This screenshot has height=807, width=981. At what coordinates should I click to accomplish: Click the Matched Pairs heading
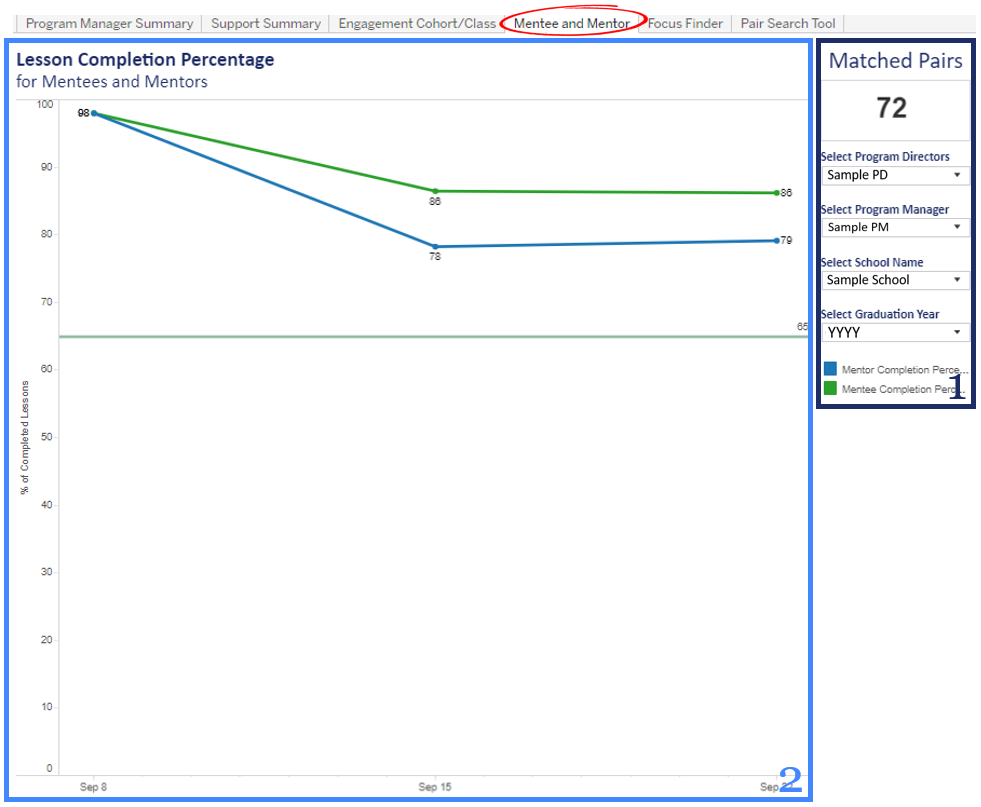(895, 61)
